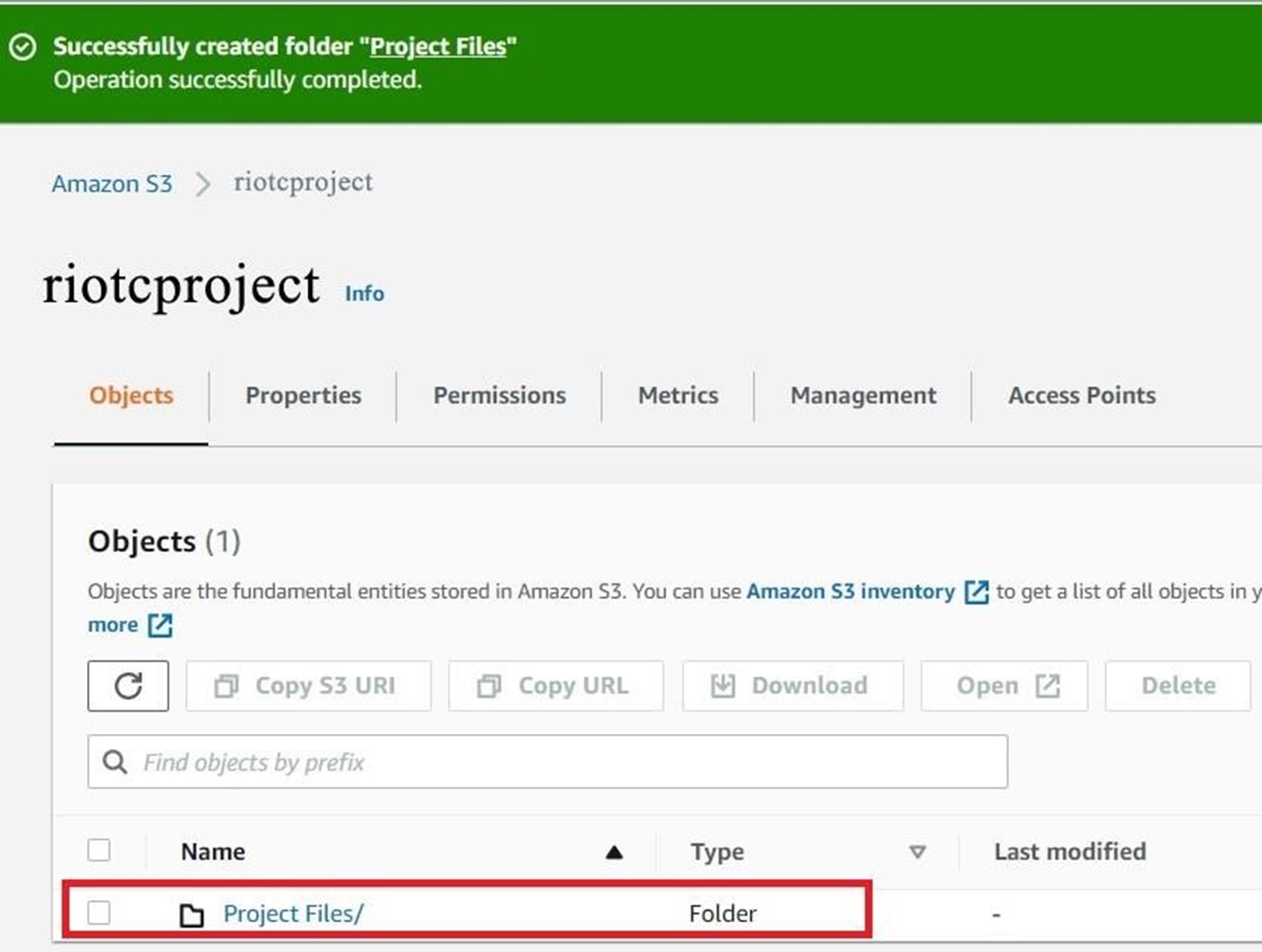
Task: Click the Copy URL button
Action: click(x=556, y=686)
